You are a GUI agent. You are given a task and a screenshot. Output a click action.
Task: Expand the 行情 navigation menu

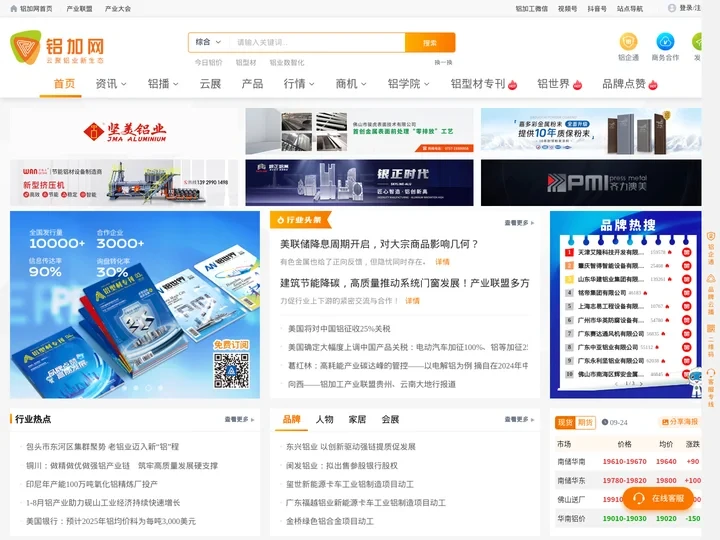299,84
